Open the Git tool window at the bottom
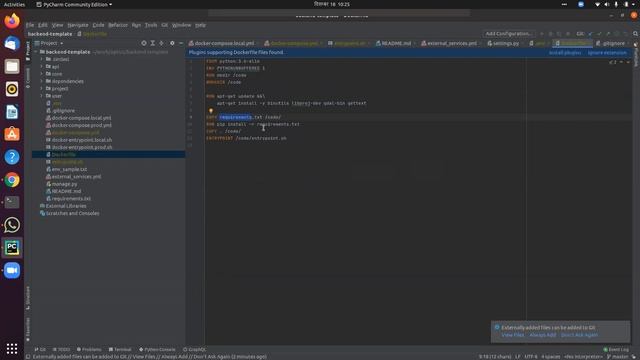Image resolution: width=640 pixels, height=360 pixels. point(40,349)
